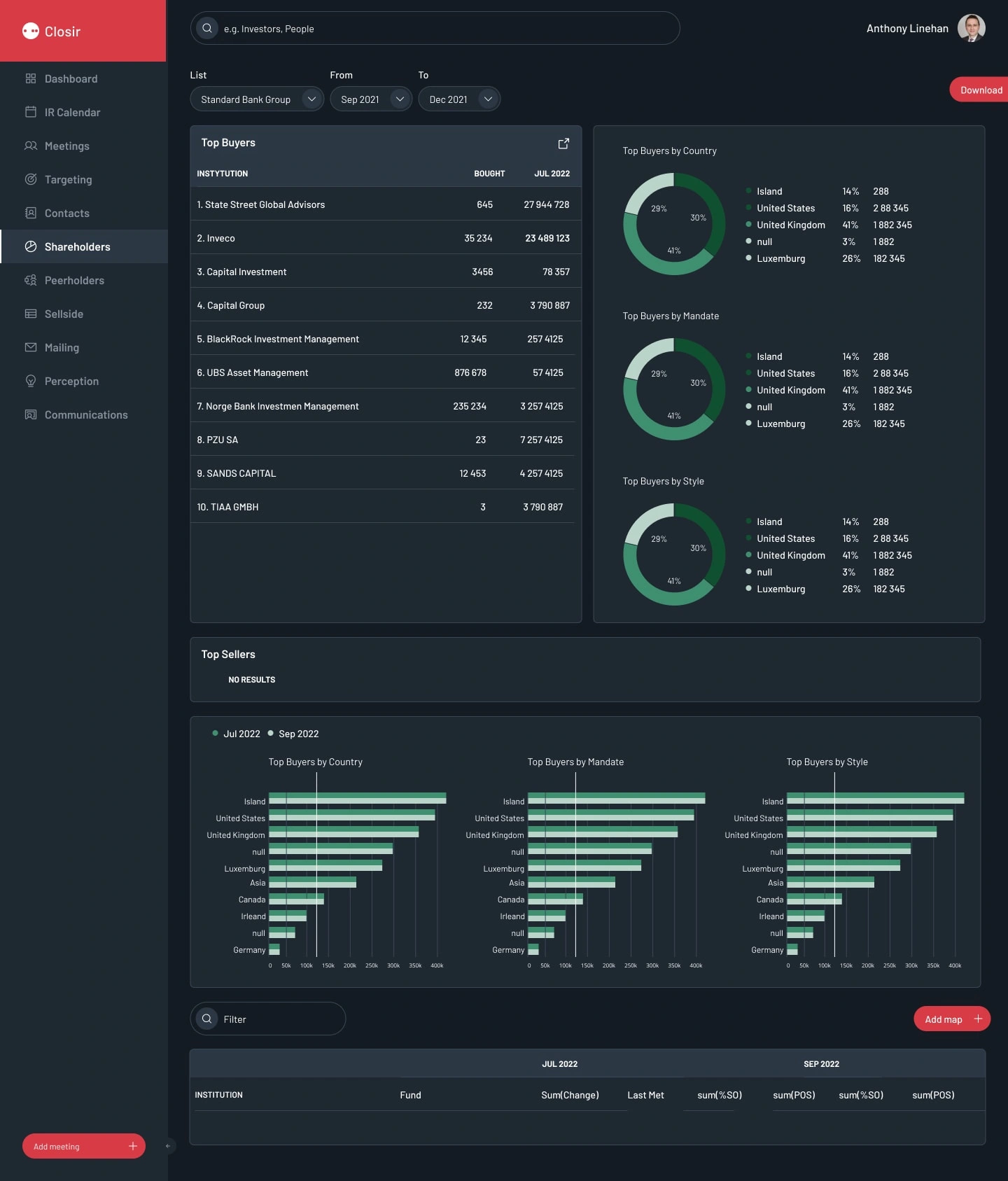Click Luxemburg legend dot in Top Buyers by Country
This screenshot has width=1008, height=1181.
tap(748, 258)
